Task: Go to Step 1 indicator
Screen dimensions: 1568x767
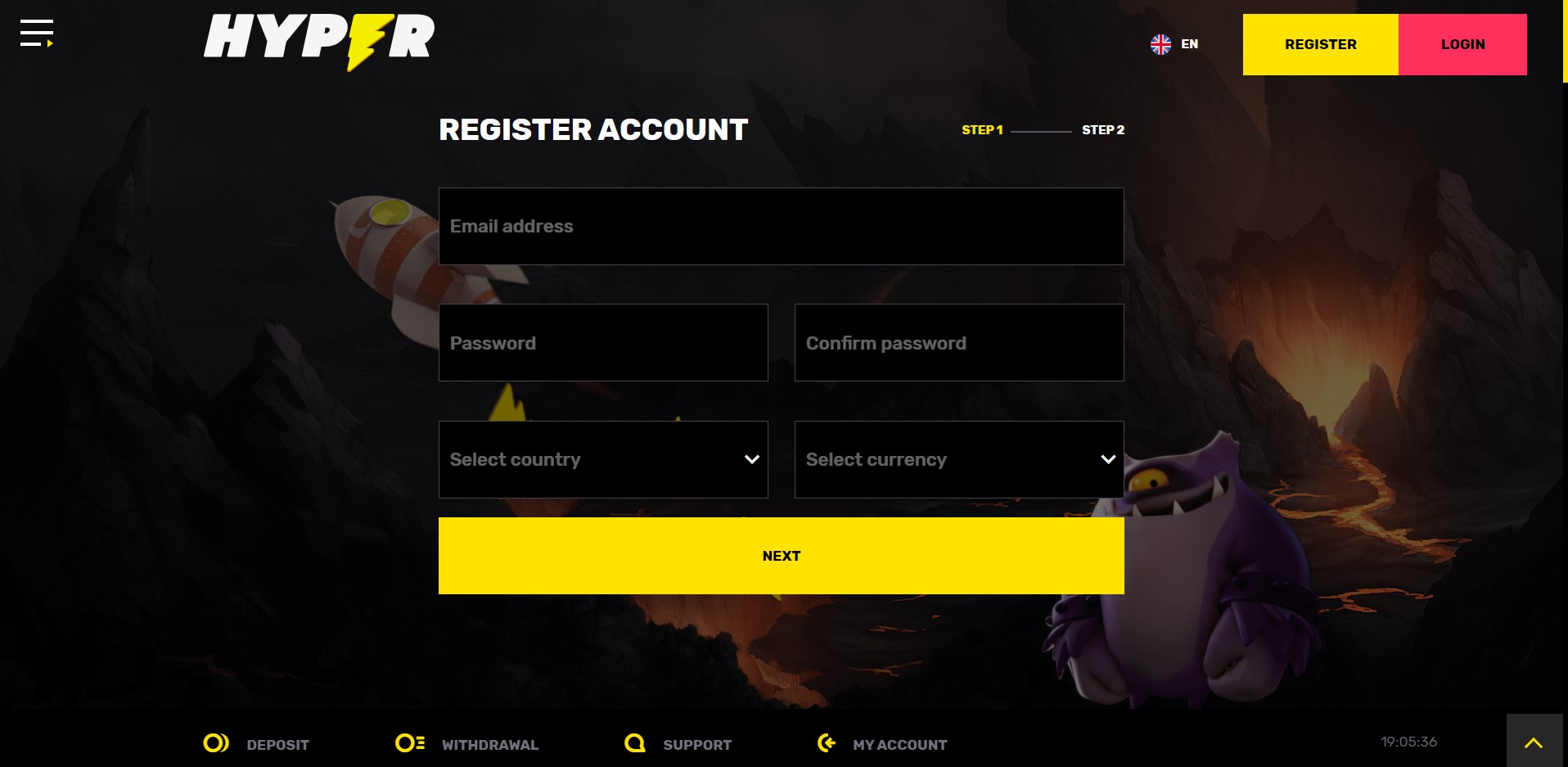Action: coord(982,130)
